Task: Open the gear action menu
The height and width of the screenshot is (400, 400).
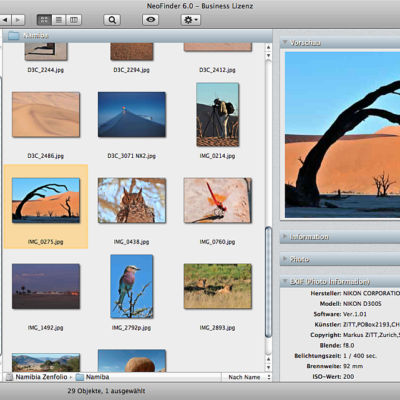Action: coord(191,20)
